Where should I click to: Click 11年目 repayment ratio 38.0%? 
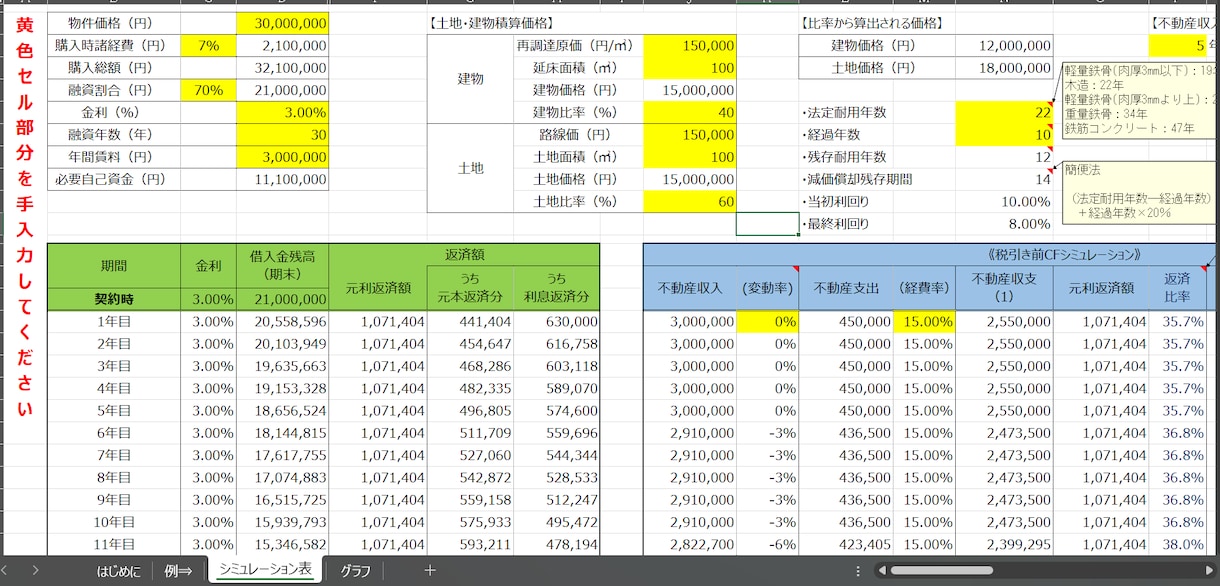(1177, 545)
